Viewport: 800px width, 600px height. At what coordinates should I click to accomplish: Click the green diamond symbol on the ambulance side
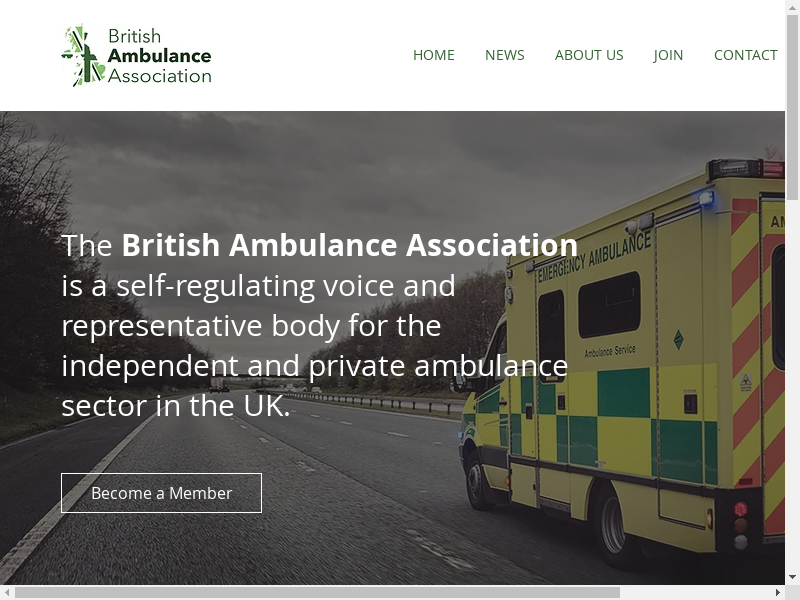click(x=678, y=339)
